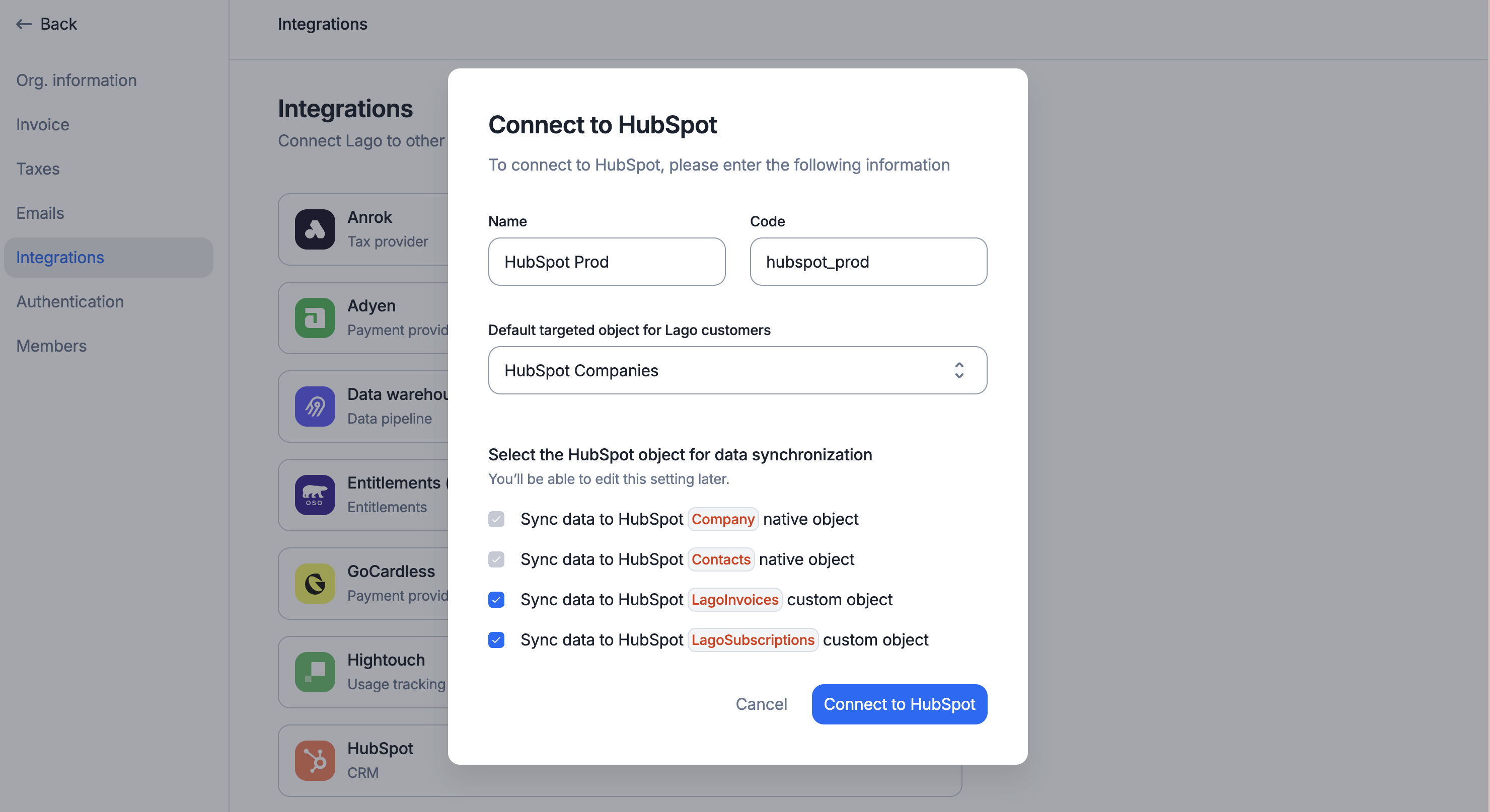Click the Hightouch logo icon
1490x812 pixels.
[x=315, y=672]
